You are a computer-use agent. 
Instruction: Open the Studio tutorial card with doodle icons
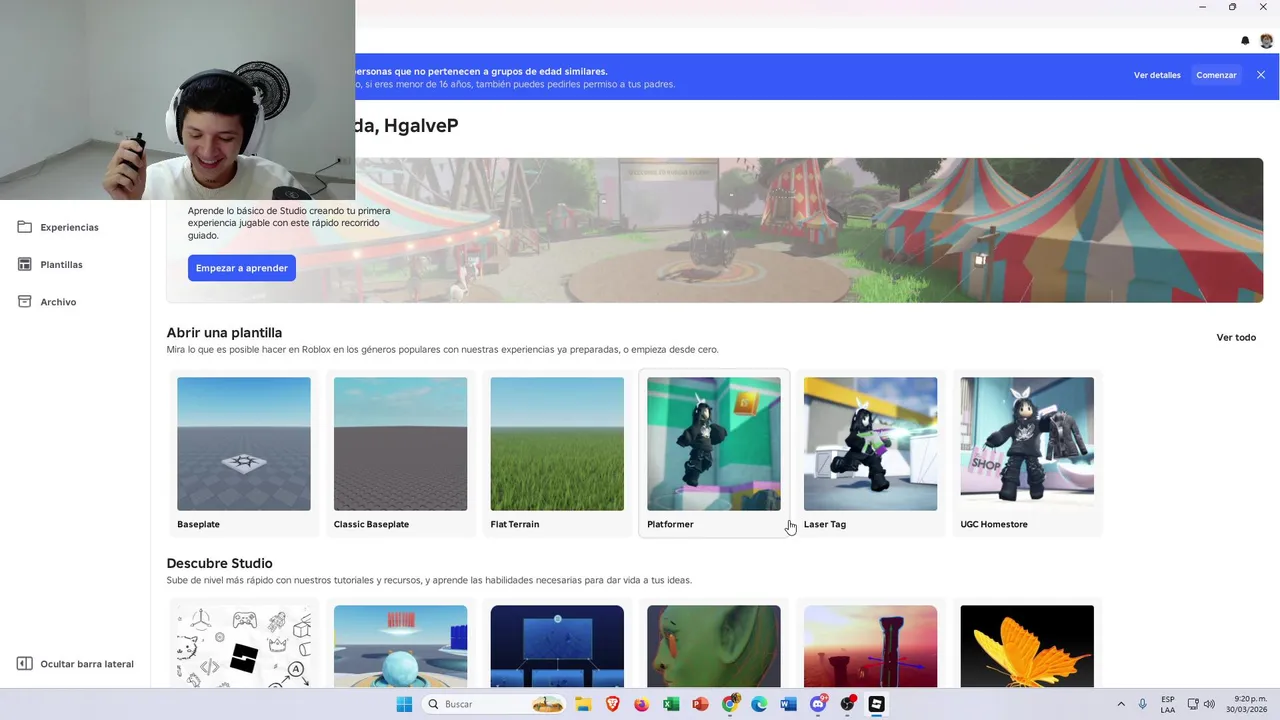click(244, 646)
